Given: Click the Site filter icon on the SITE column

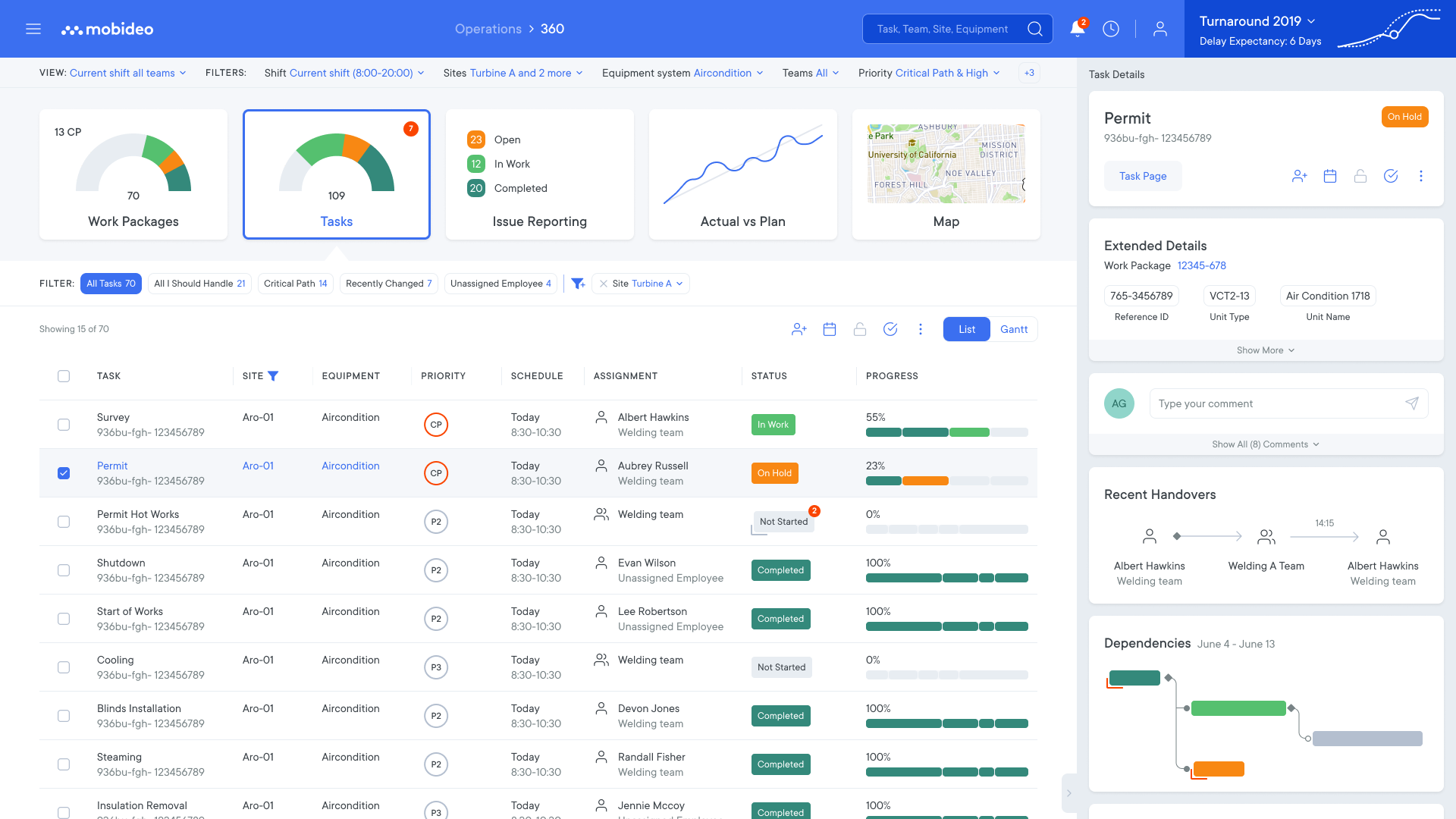Looking at the screenshot, I should pos(274,375).
